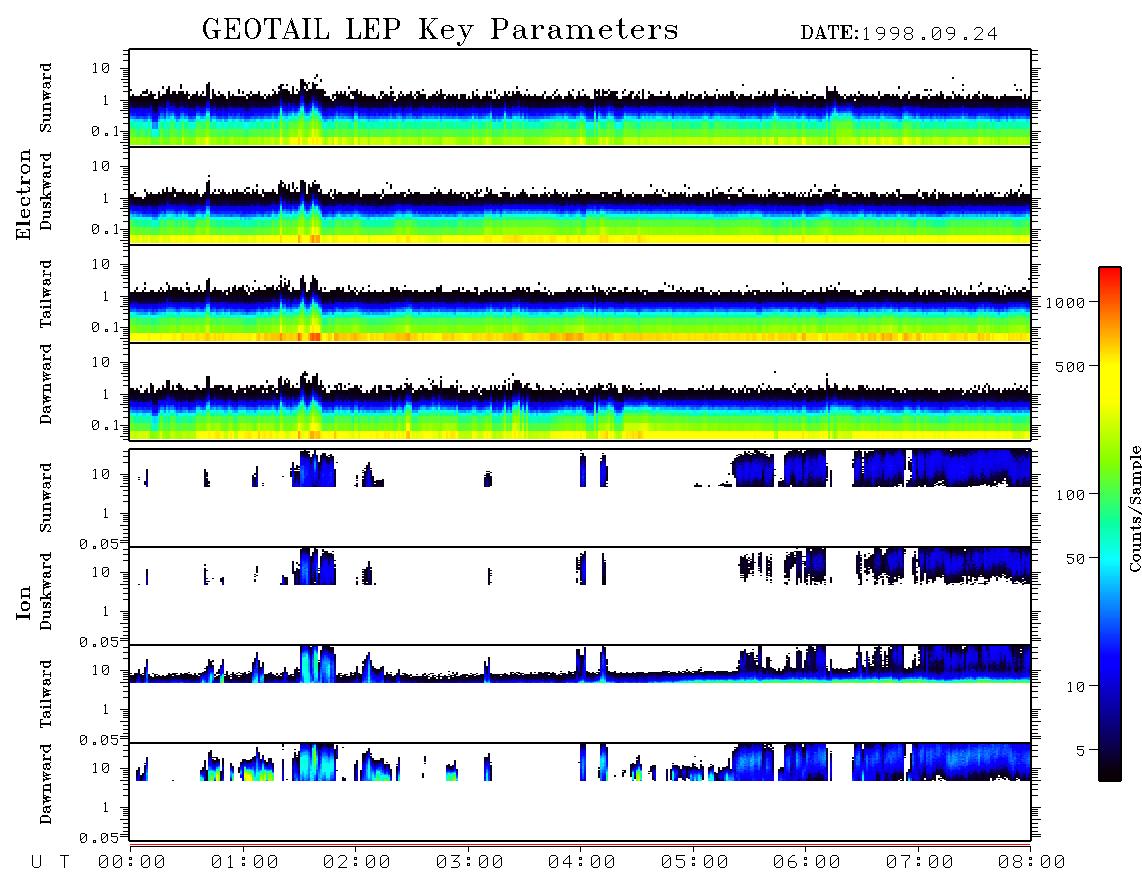Click the "08:00" time tick label

(1032, 863)
